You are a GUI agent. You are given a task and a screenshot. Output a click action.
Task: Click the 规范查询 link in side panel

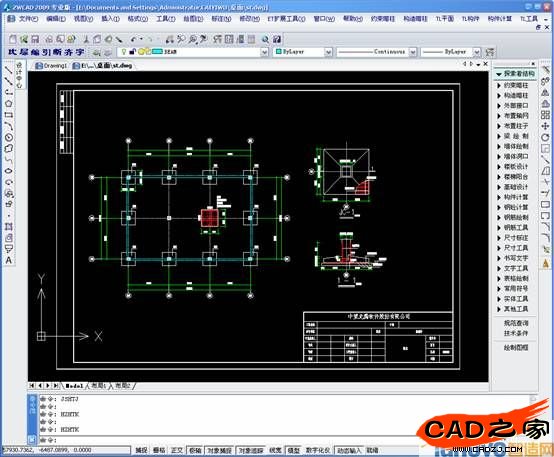[516, 323]
